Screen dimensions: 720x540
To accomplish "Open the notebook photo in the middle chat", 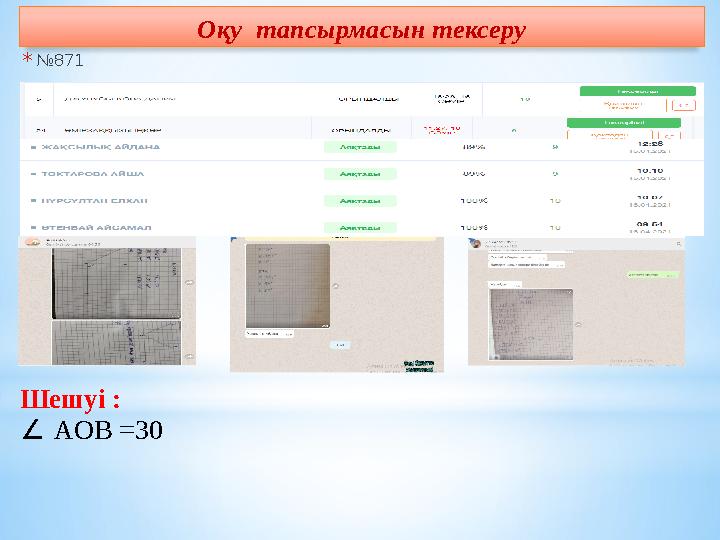I will pyautogui.click(x=288, y=286).
